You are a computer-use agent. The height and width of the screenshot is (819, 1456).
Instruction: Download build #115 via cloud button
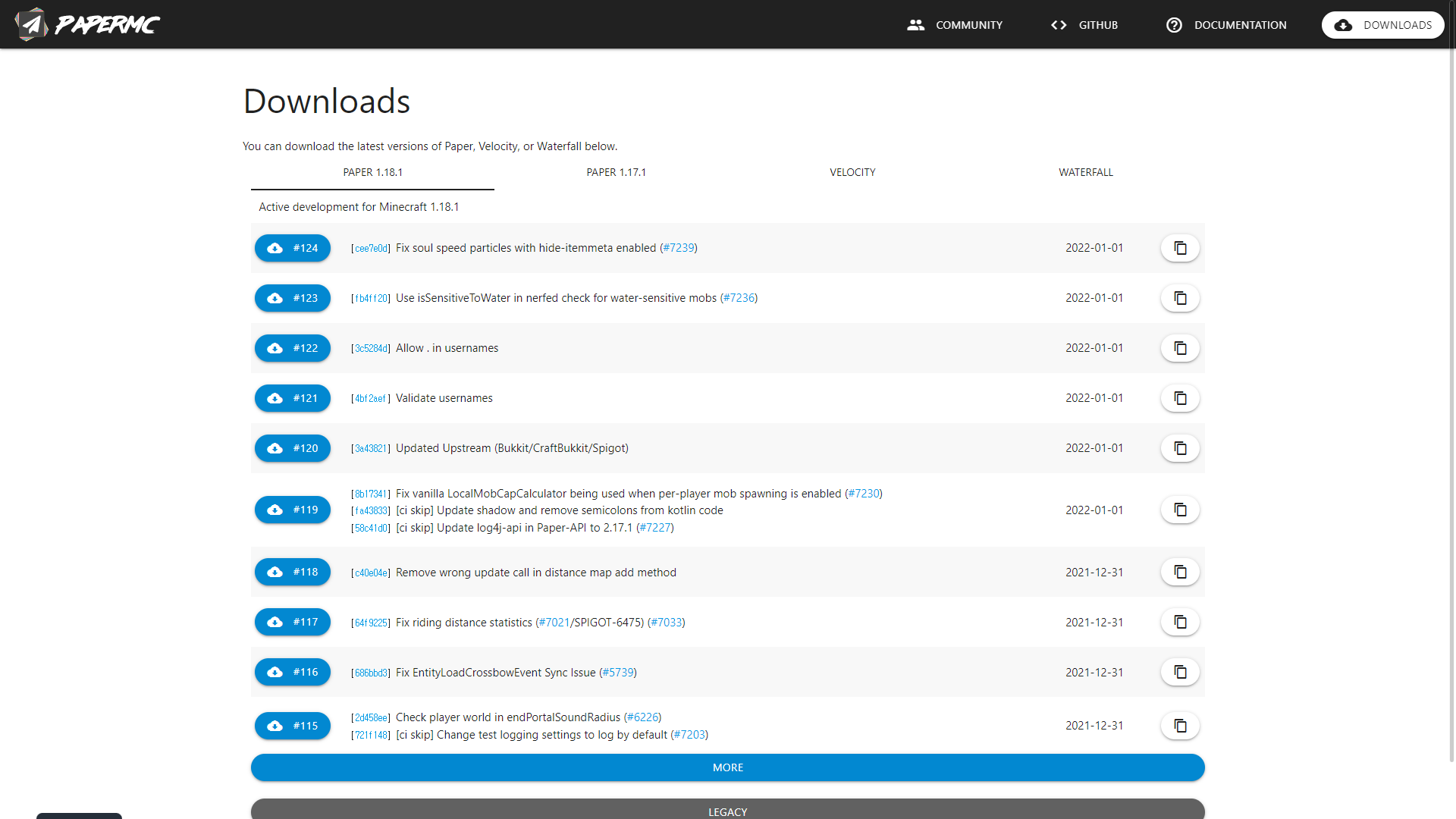coord(293,726)
